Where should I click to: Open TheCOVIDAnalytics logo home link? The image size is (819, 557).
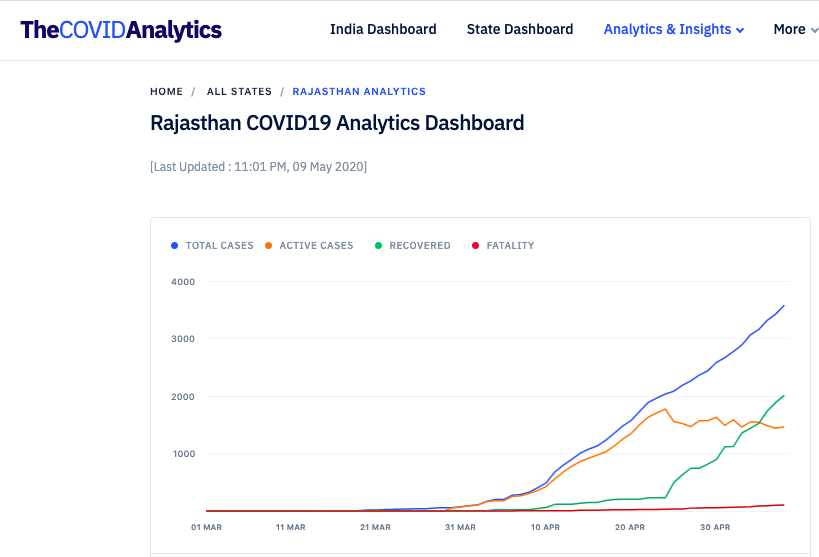(121, 30)
